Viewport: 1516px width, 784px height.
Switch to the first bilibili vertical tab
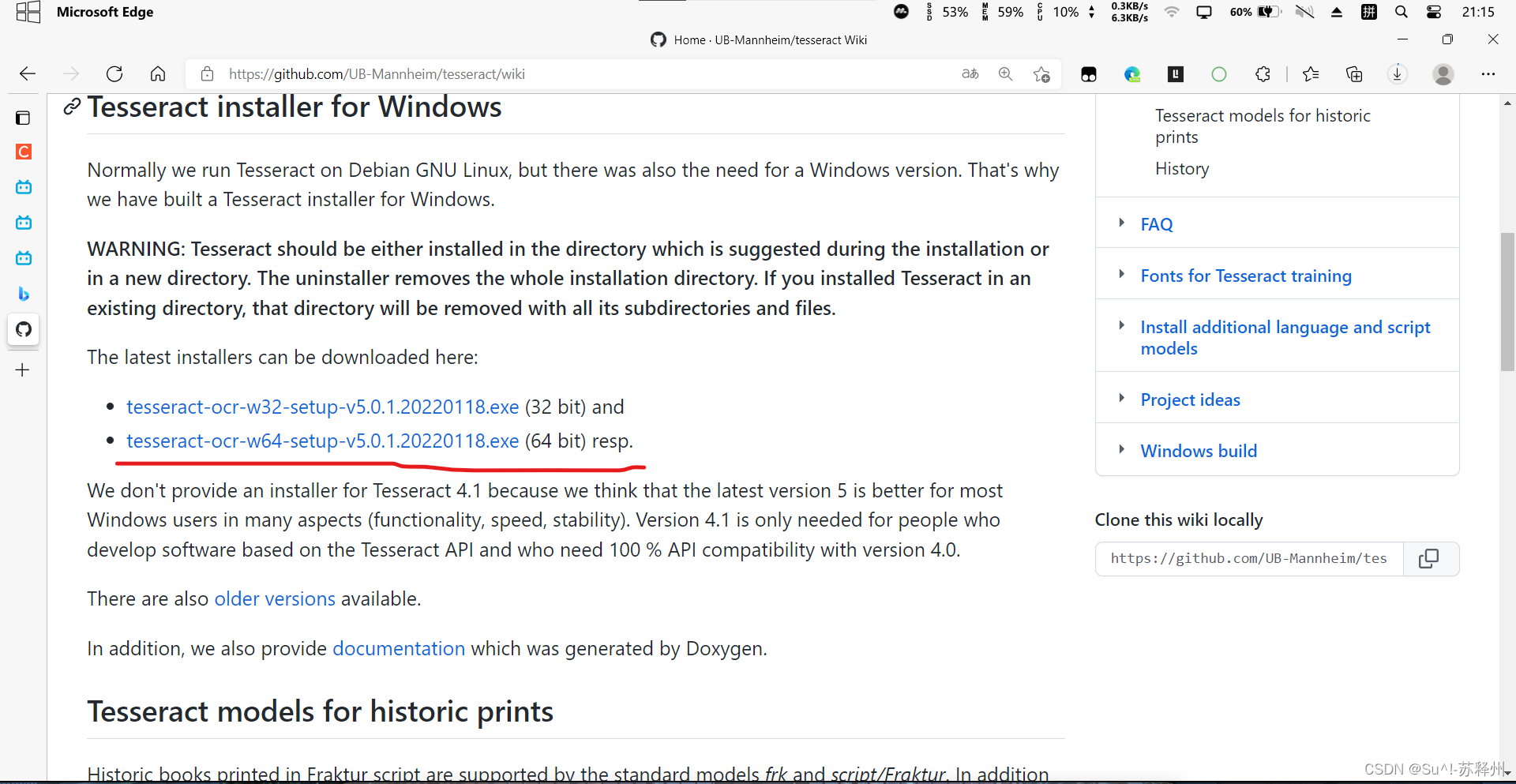pyautogui.click(x=24, y=187)
